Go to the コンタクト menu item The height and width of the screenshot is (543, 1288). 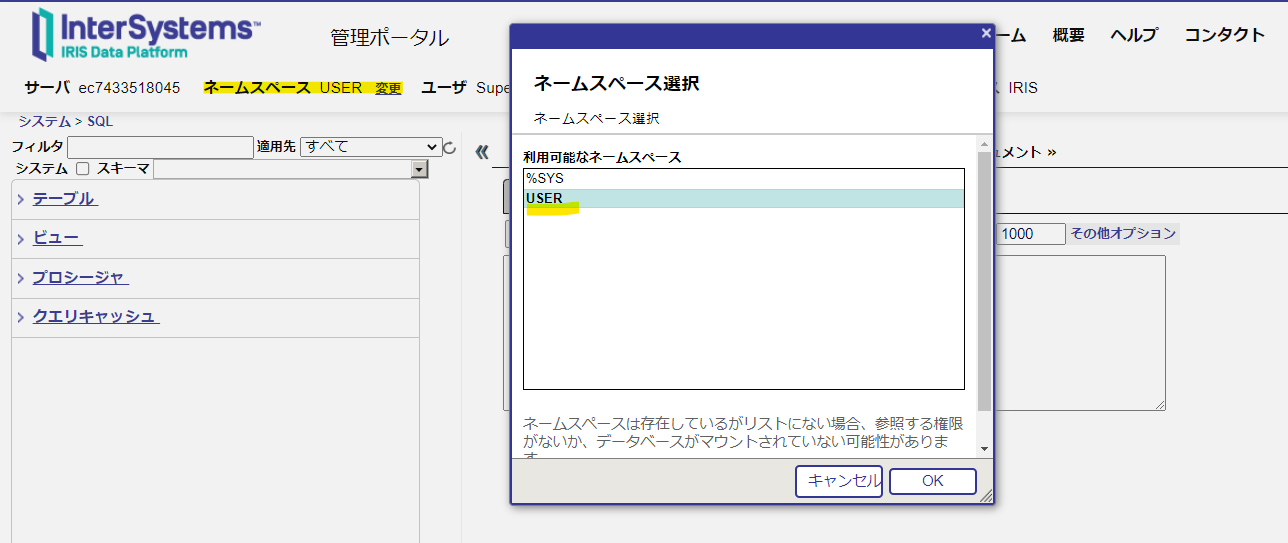pos(1224,35)
